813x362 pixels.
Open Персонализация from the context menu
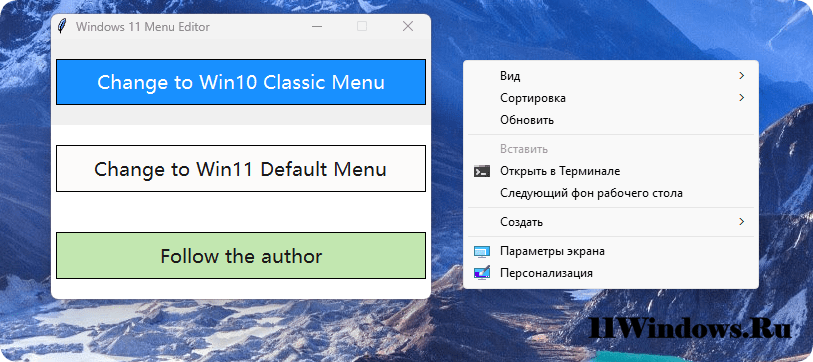pos(611,273)
